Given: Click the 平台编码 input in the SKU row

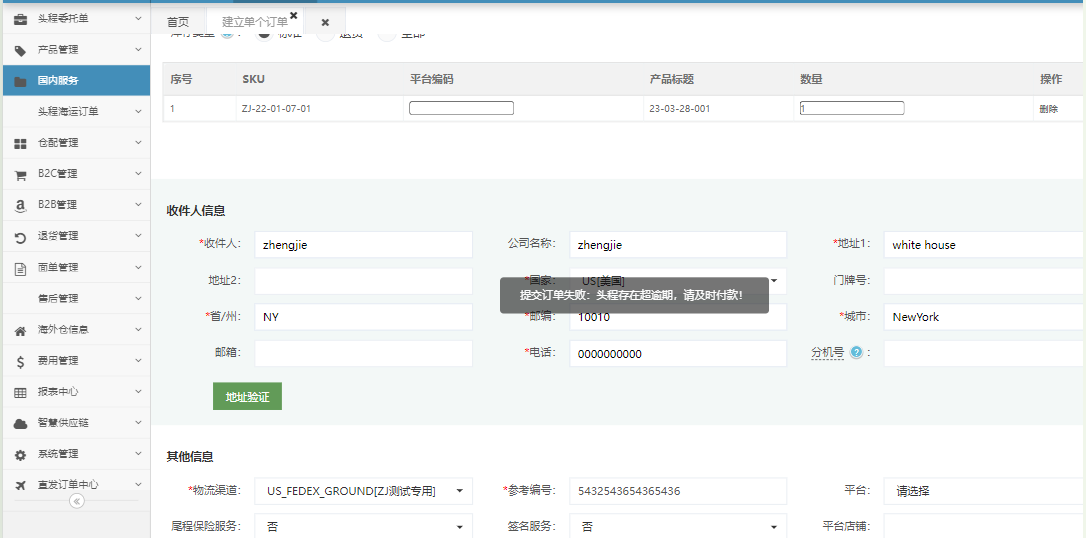Looking at the screenshot, I should (461, 108).
